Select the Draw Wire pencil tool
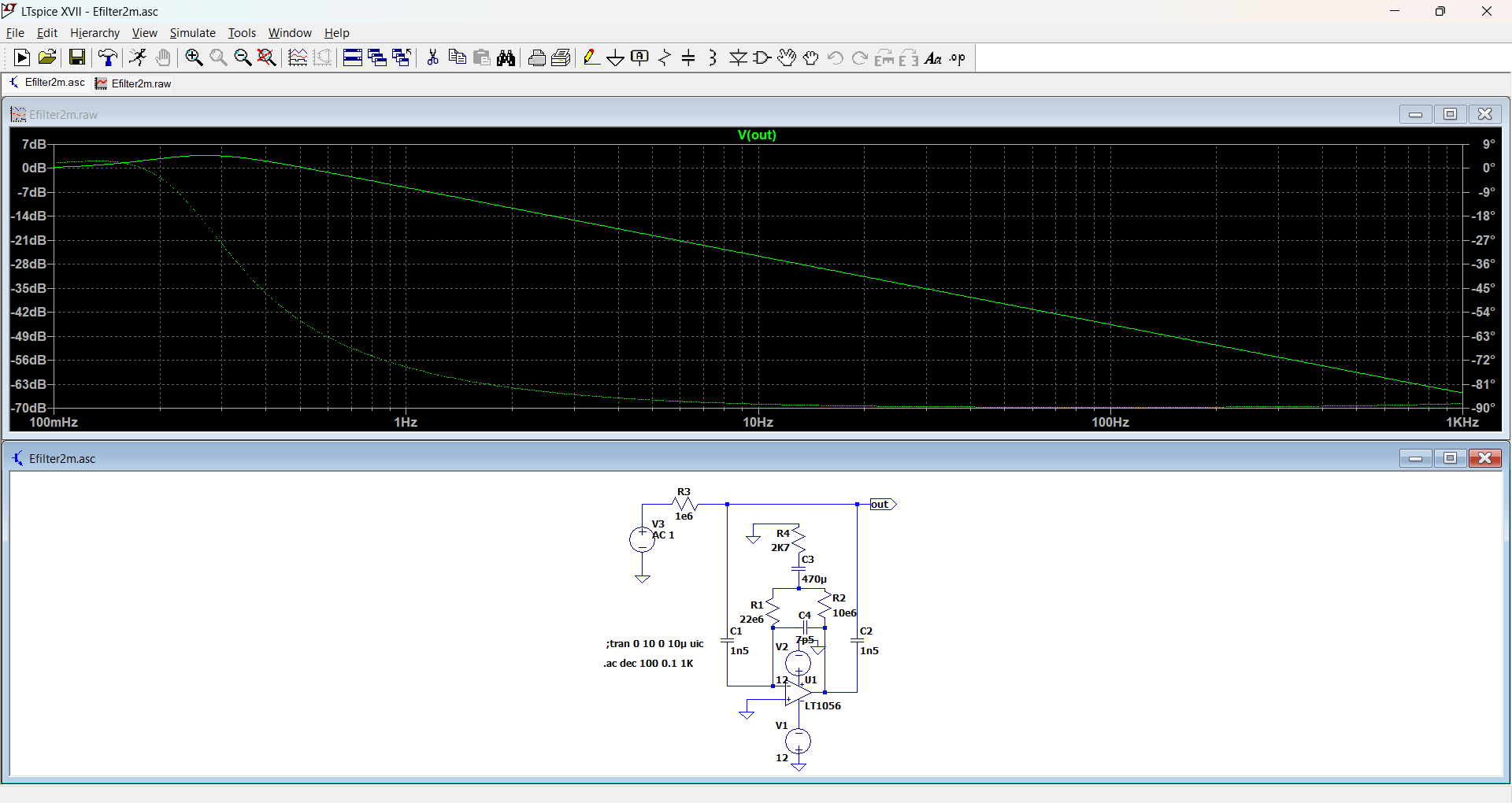 pos(591,57)
